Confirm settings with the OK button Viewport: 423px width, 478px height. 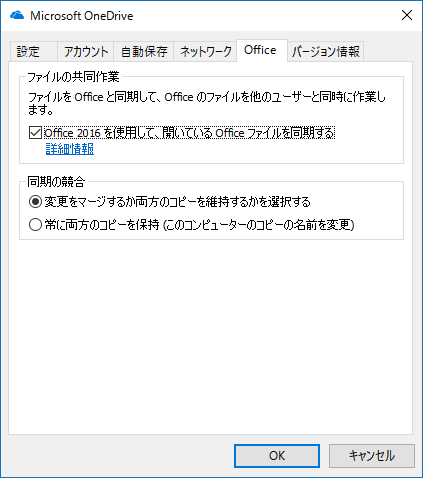(x=277, y=456)
